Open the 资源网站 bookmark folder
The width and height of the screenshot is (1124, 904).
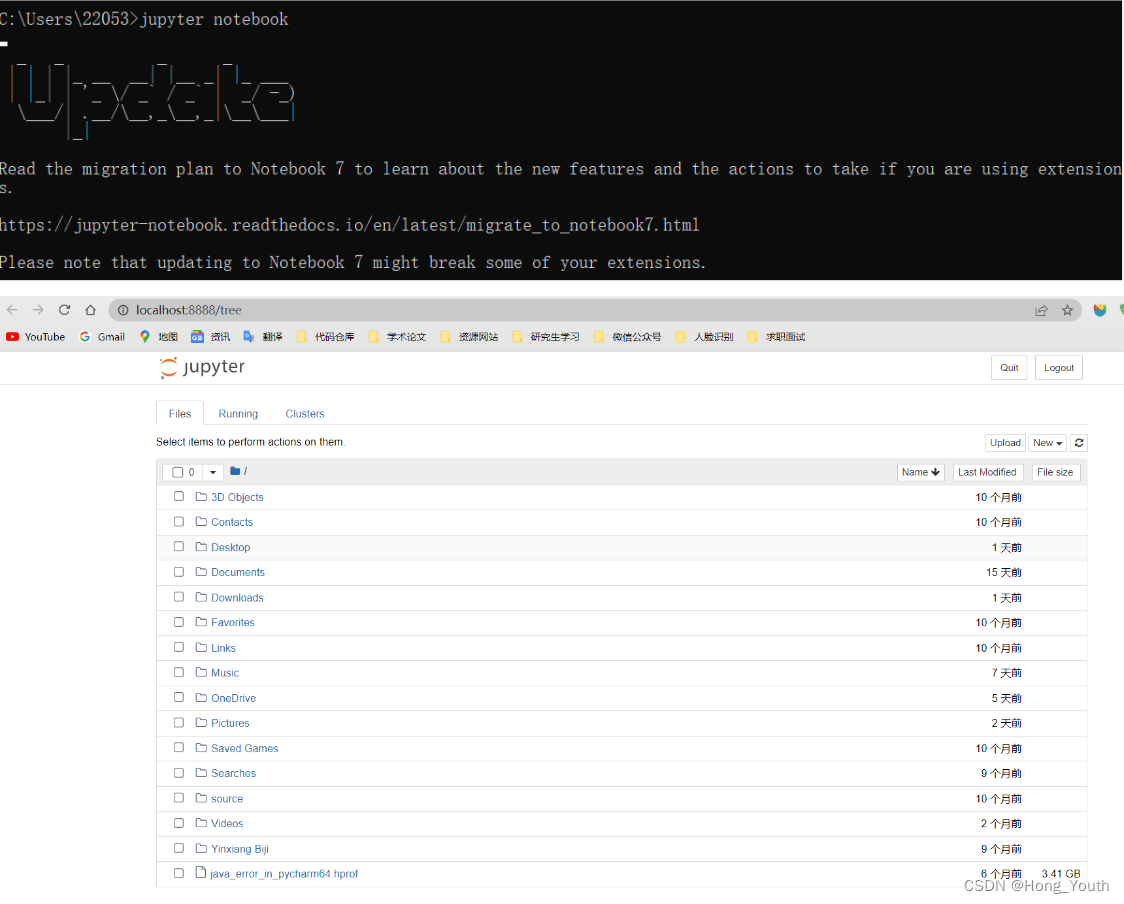click(469, 337)
